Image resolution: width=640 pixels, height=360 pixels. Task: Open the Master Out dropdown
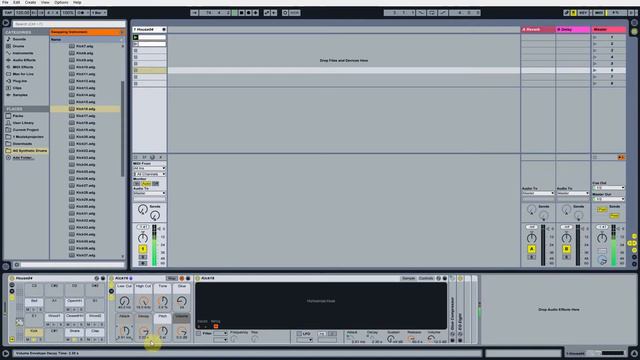click(609, 199)
